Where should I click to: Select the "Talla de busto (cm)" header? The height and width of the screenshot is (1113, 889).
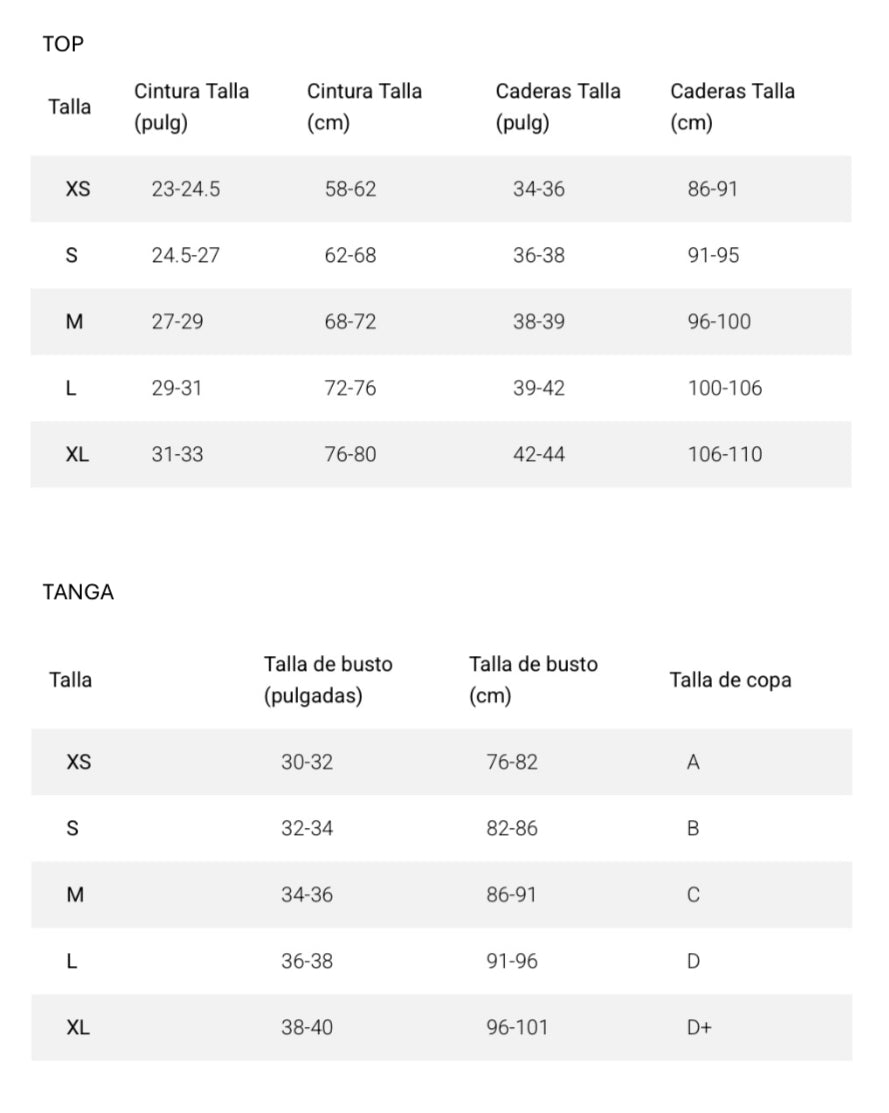[x=533, y=680]
